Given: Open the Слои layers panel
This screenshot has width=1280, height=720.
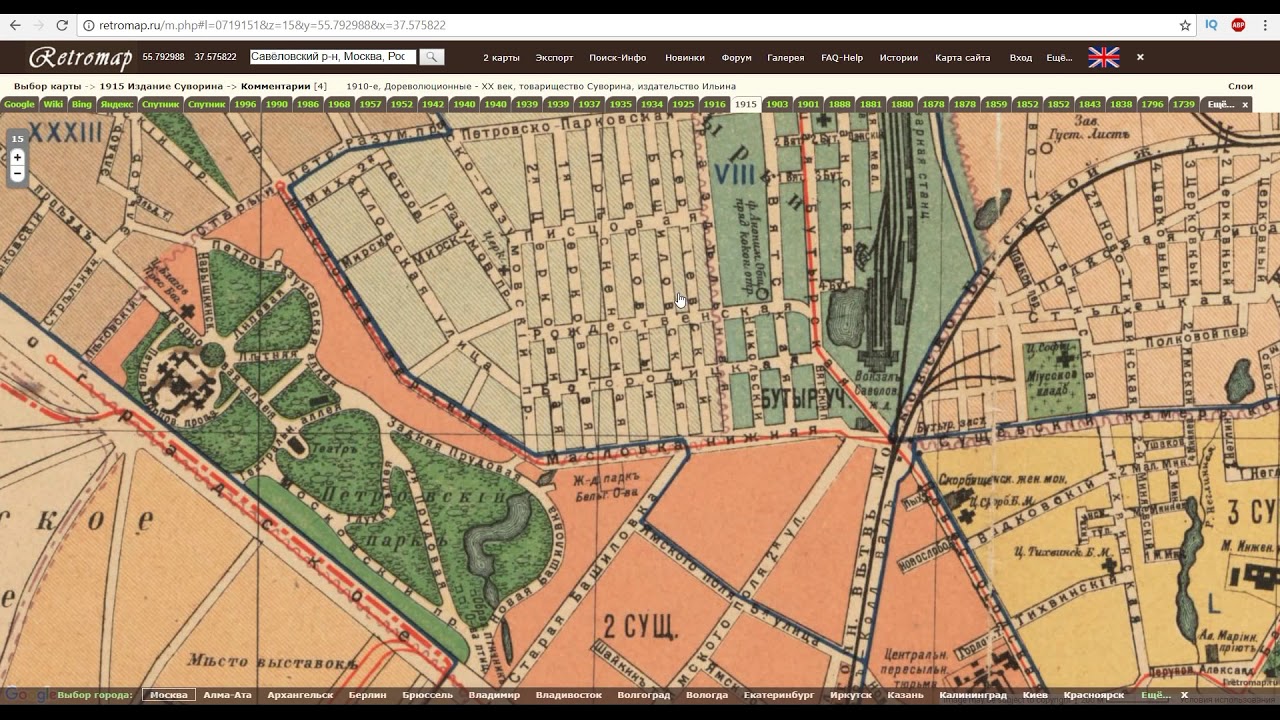Looking at the screenshot, I should 1240,86.
